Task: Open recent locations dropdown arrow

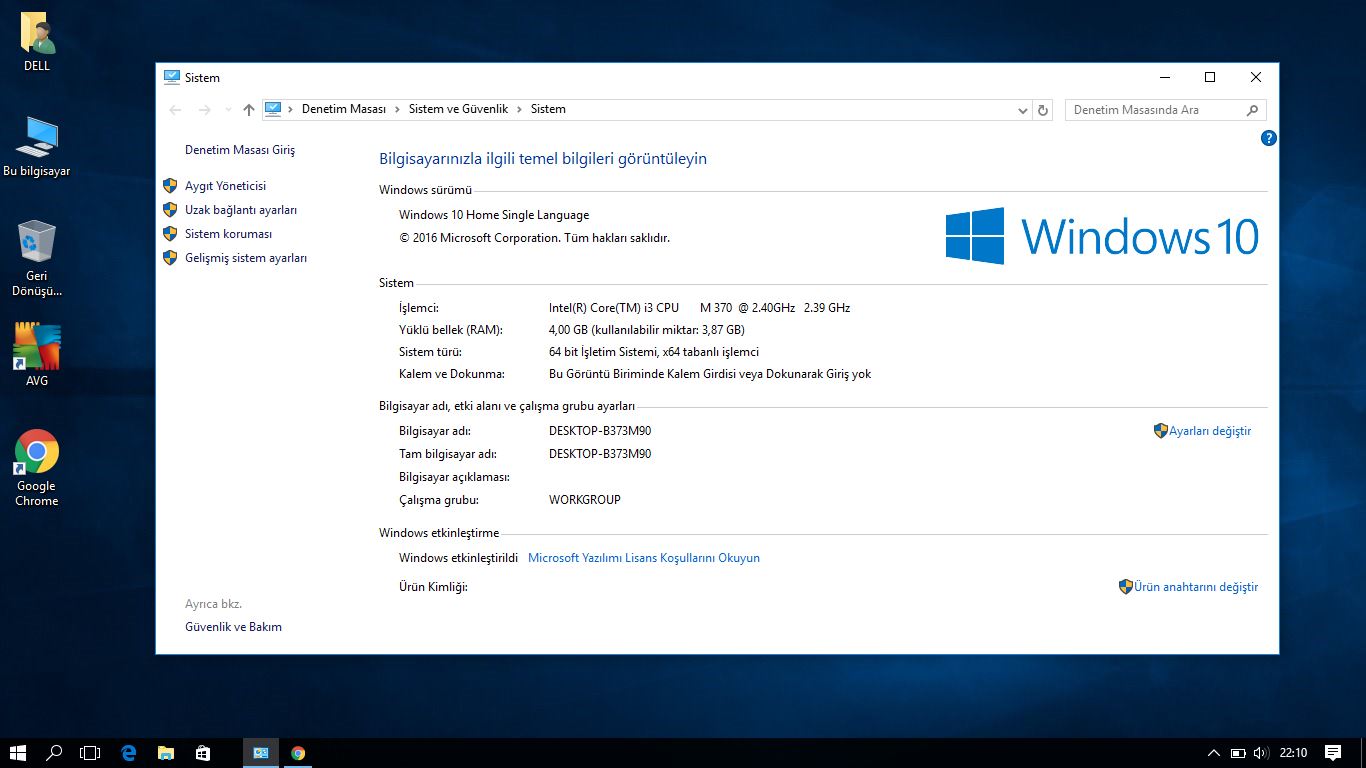Action: click(228, 110)
